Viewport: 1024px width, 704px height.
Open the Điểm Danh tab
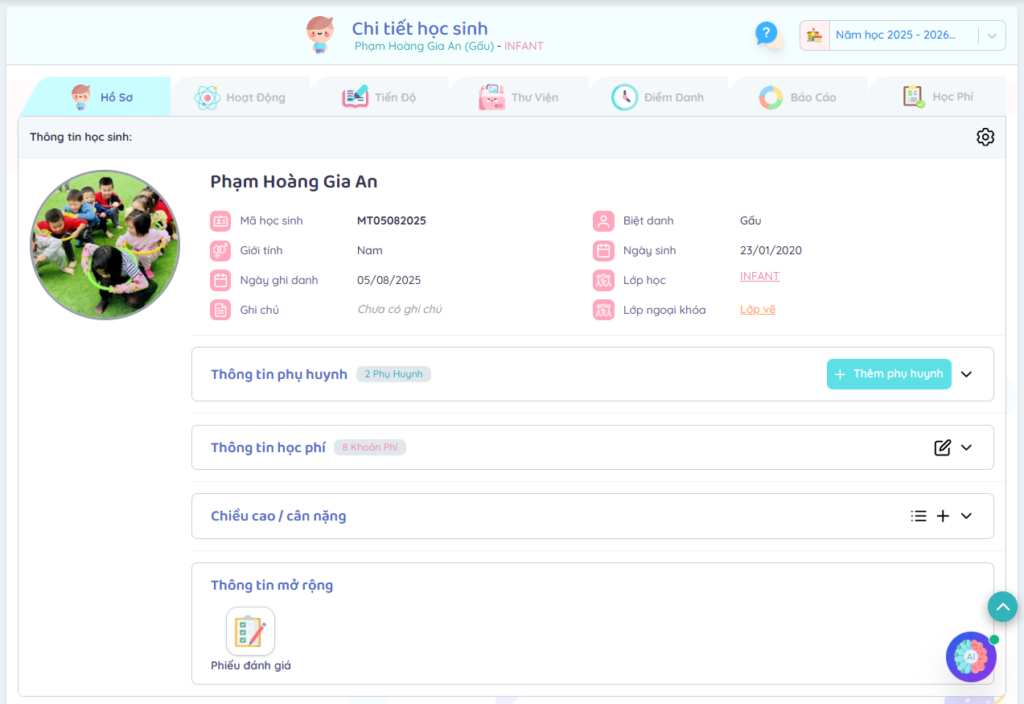click(658, 97)
